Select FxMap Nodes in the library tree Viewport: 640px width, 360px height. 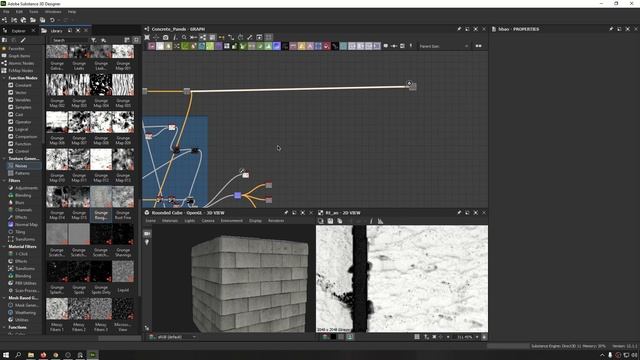coord(21,71)
